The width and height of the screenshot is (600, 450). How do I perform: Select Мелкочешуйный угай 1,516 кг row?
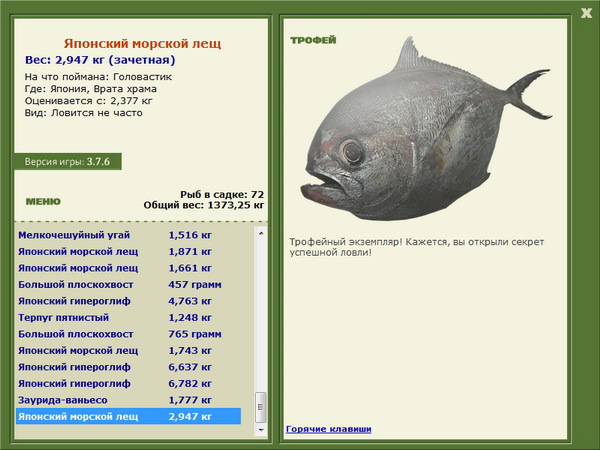[129, 235]
